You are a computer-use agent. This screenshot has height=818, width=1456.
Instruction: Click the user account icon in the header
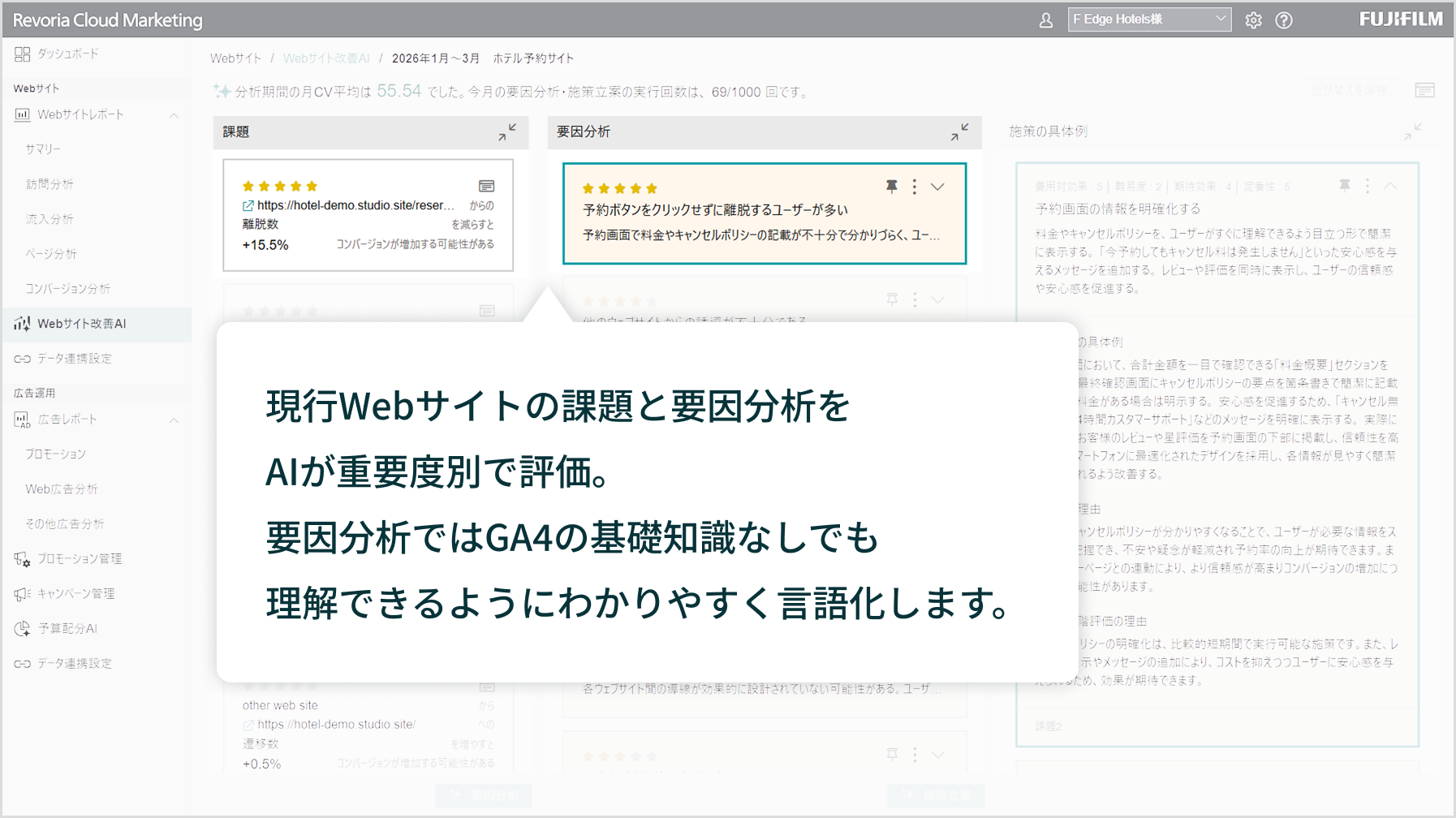1045,19
